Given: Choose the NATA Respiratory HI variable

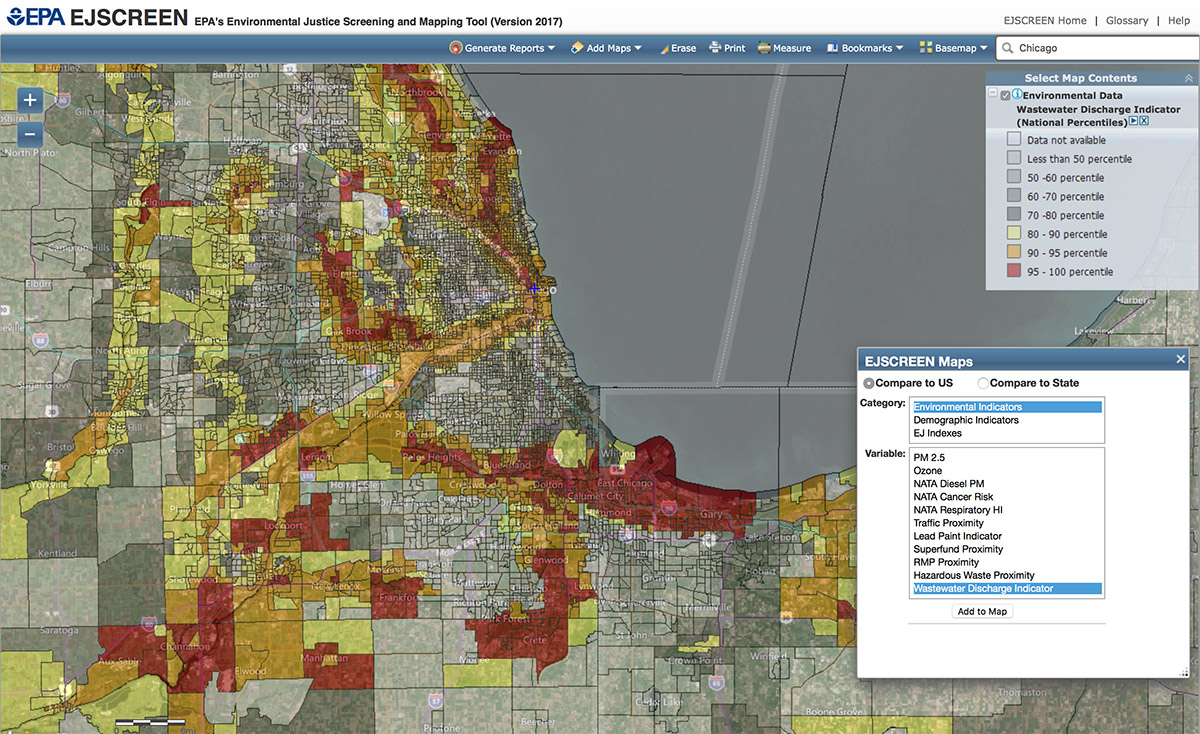Looking at the screenshot, I should point(1008,510).
